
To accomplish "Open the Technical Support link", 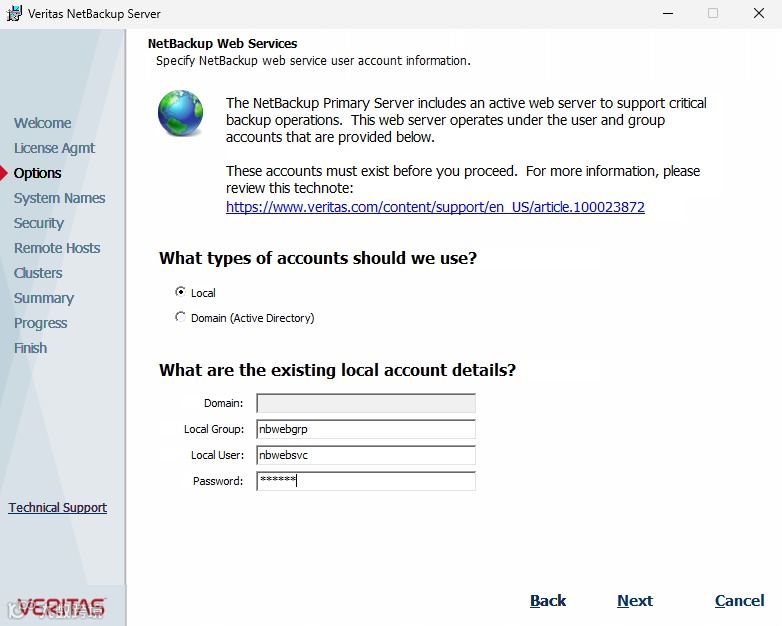I will pos(57,507).
